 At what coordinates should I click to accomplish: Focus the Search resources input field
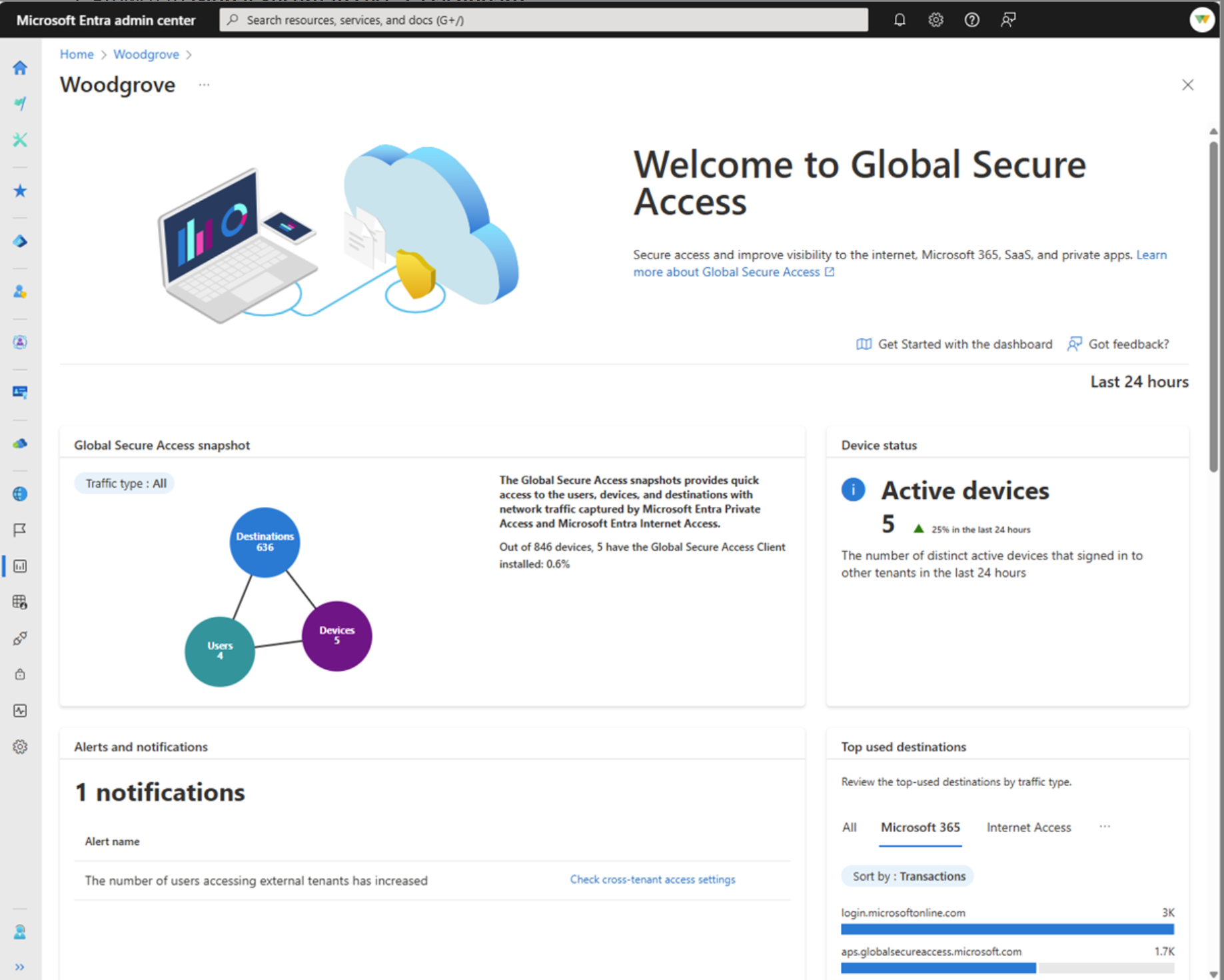click(544, 20)
